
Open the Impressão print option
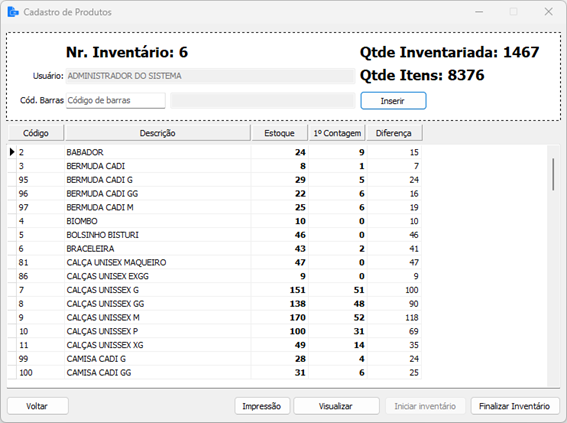point(262,406)
